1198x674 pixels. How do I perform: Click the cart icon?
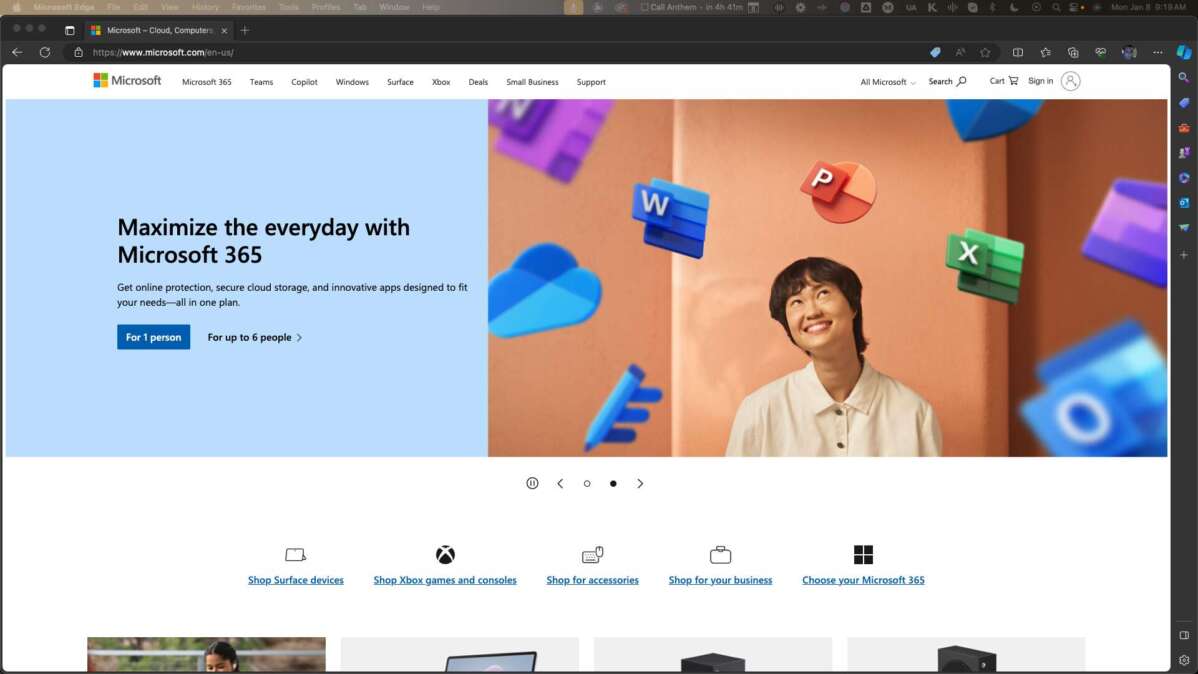coord(1013,81)
